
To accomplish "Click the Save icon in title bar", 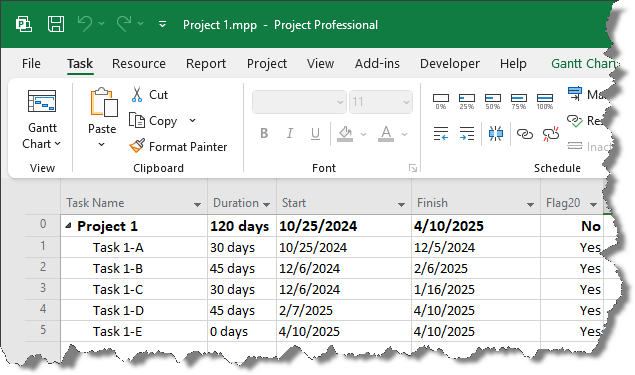I will (56, 24).
